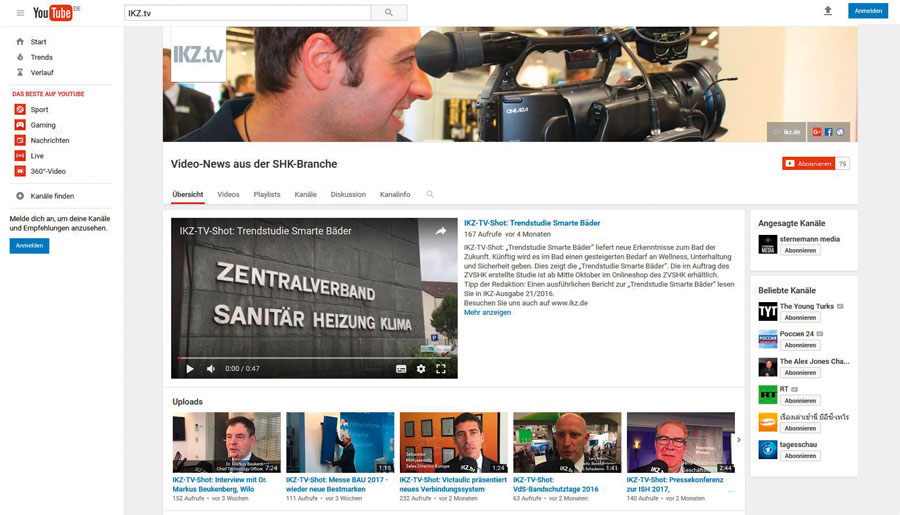Click the share arrow on video player

click(440, 231)
